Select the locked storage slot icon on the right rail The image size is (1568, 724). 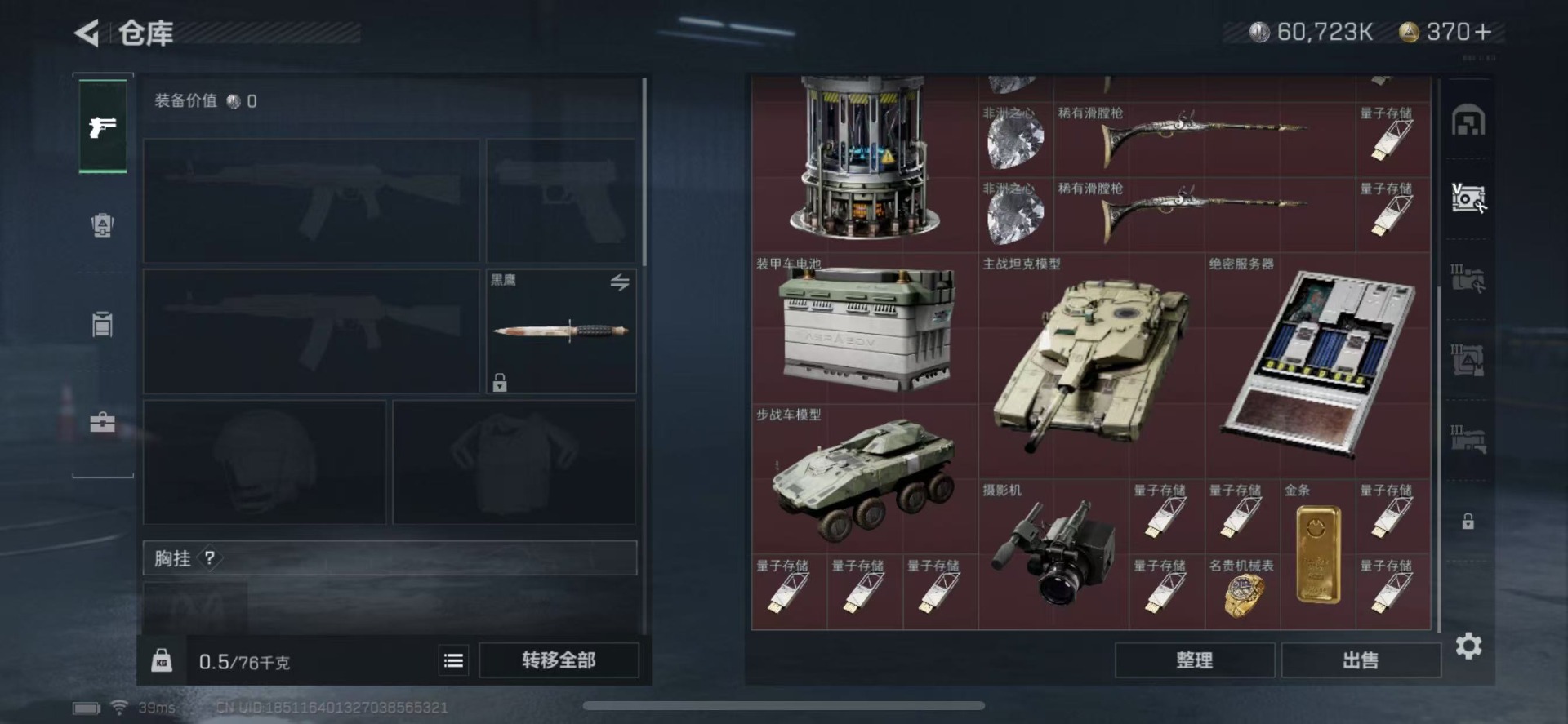pyautogui.click(x=1468, y=522)
